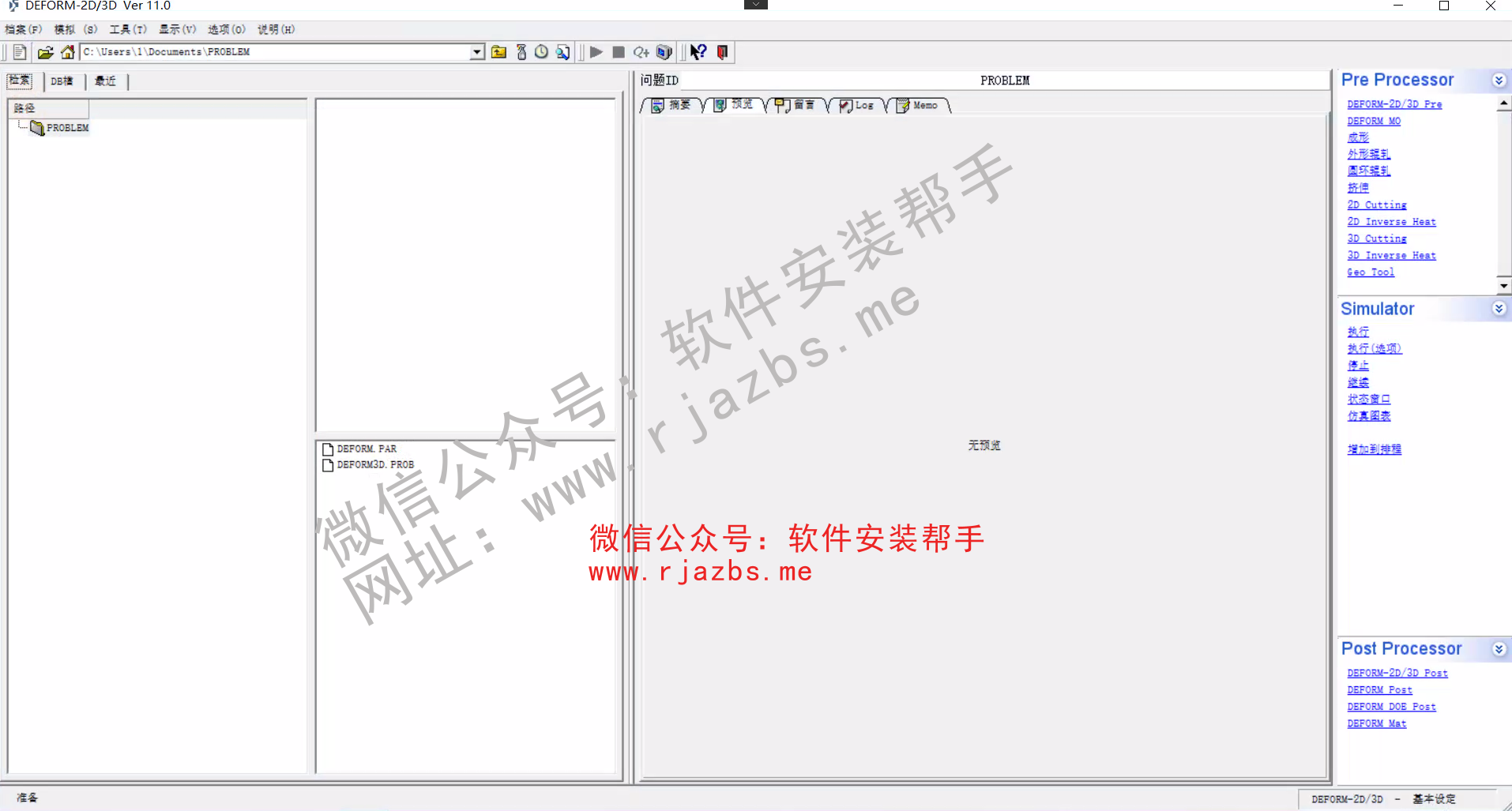Open the DEFORM Post link

tap(1379, 690)
